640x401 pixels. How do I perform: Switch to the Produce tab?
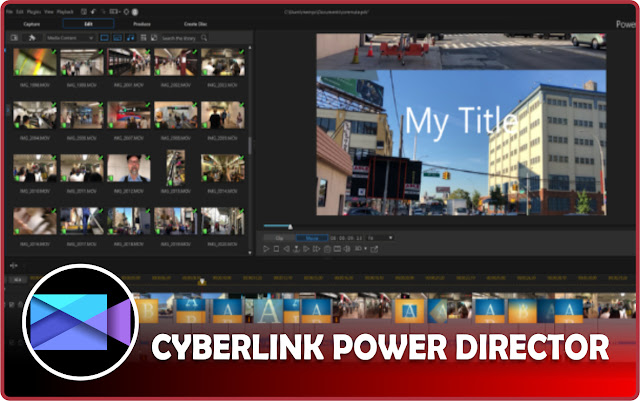142,24
